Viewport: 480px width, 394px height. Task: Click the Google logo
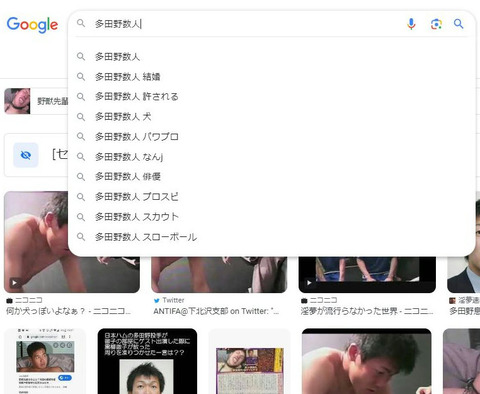tap(32, 25)
